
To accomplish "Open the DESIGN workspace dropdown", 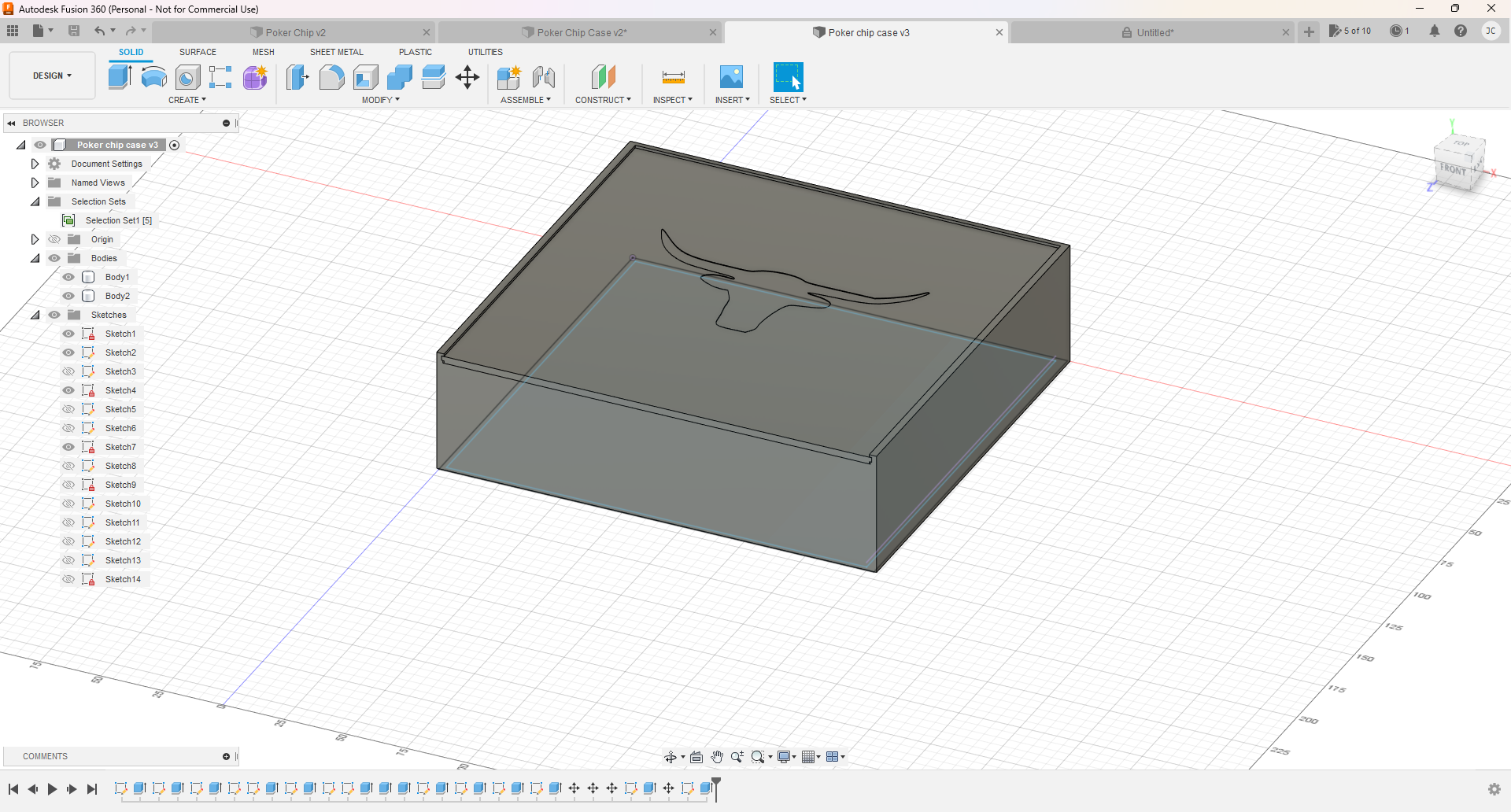I will click(52, 76).
